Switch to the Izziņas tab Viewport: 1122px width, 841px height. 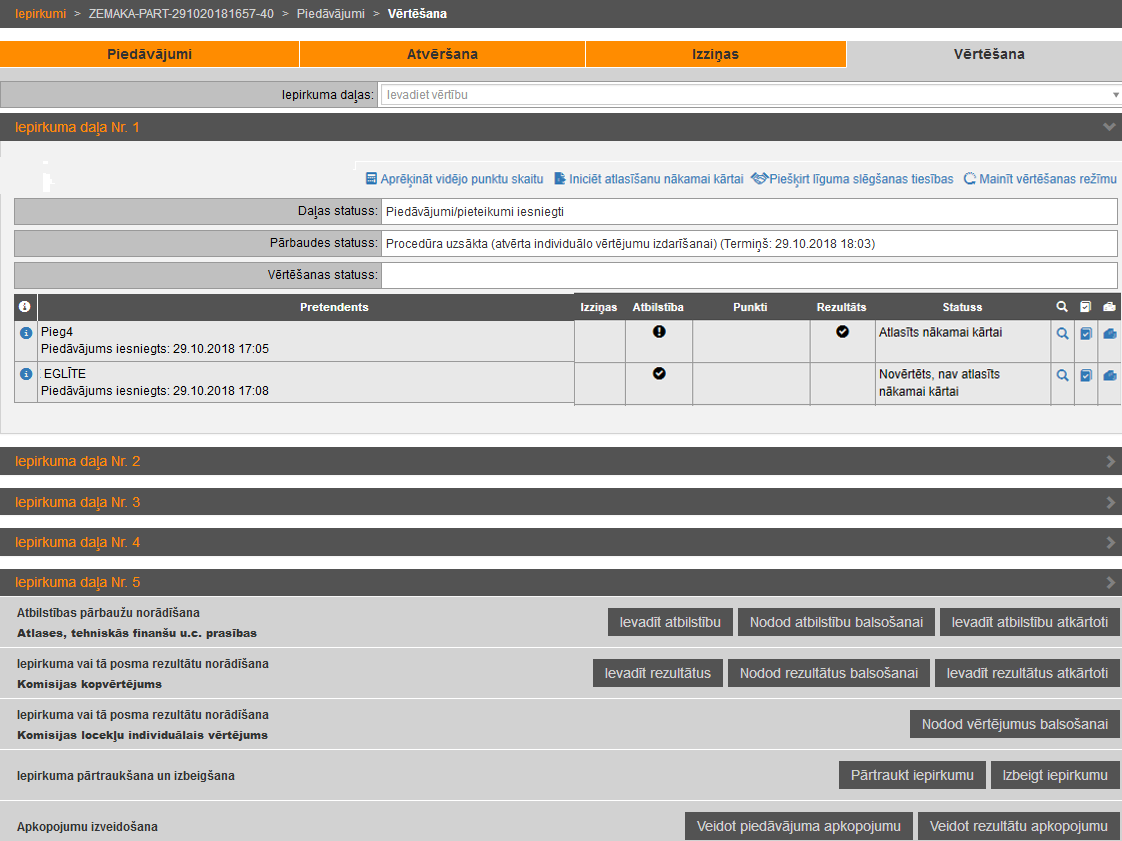715,54
